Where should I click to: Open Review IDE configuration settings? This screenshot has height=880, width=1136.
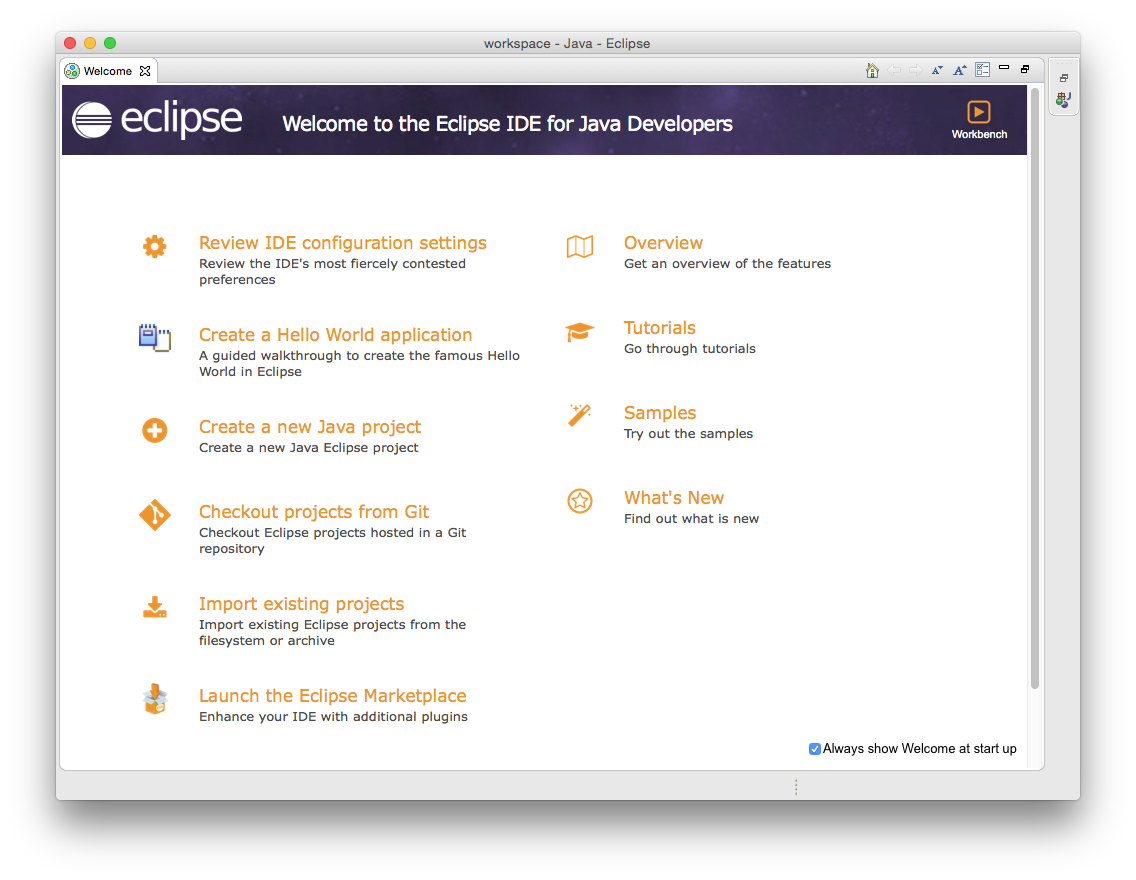343,243
